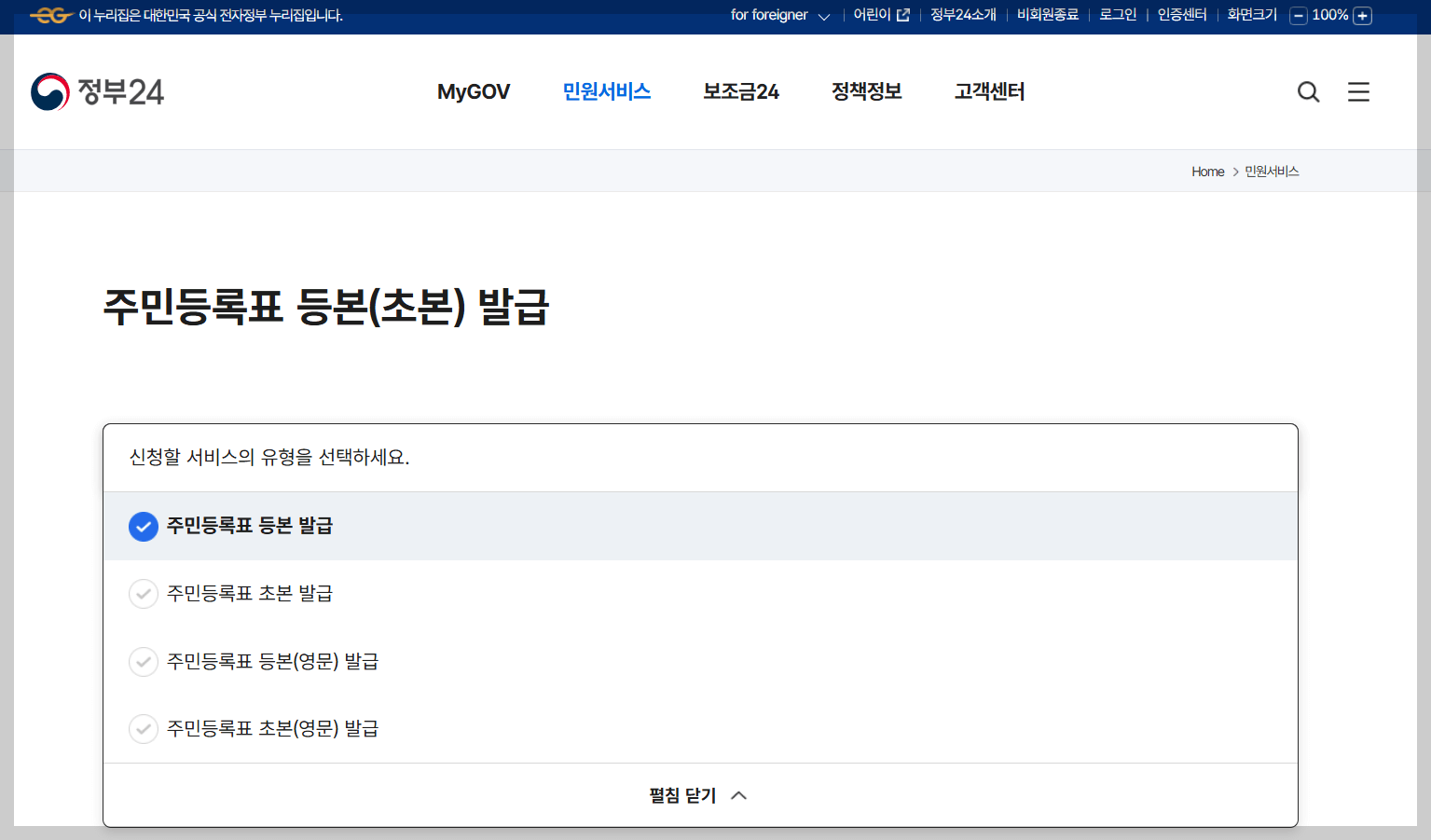Click the 정부24 logo
The height and width of the screenshot is (840, 1431).
97,91
